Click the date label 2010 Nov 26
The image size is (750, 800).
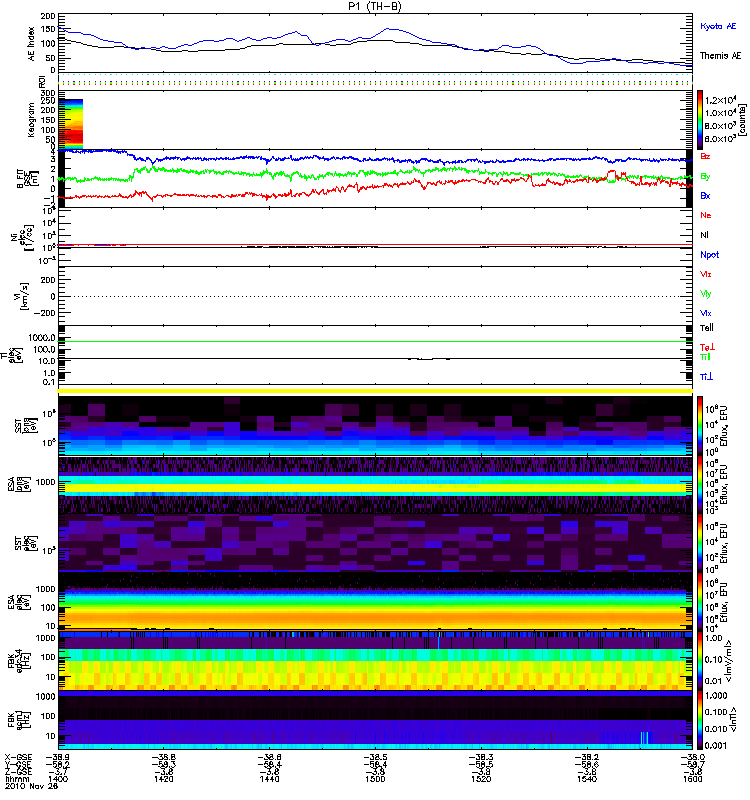click(31, 786)
